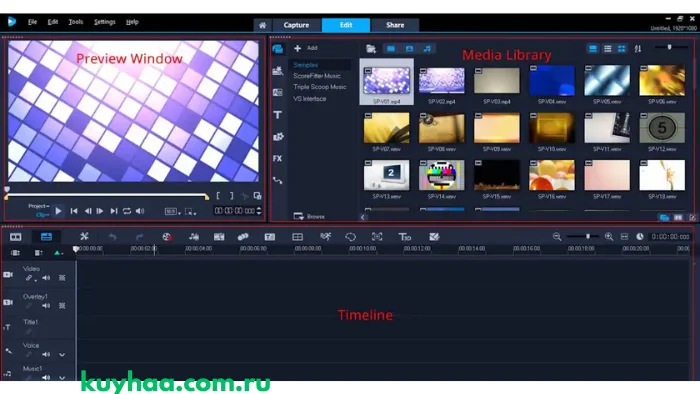Toggle showing audio files in the library
Image resolution: width=700 pixels, height=394 pixels.
(427, 49)
